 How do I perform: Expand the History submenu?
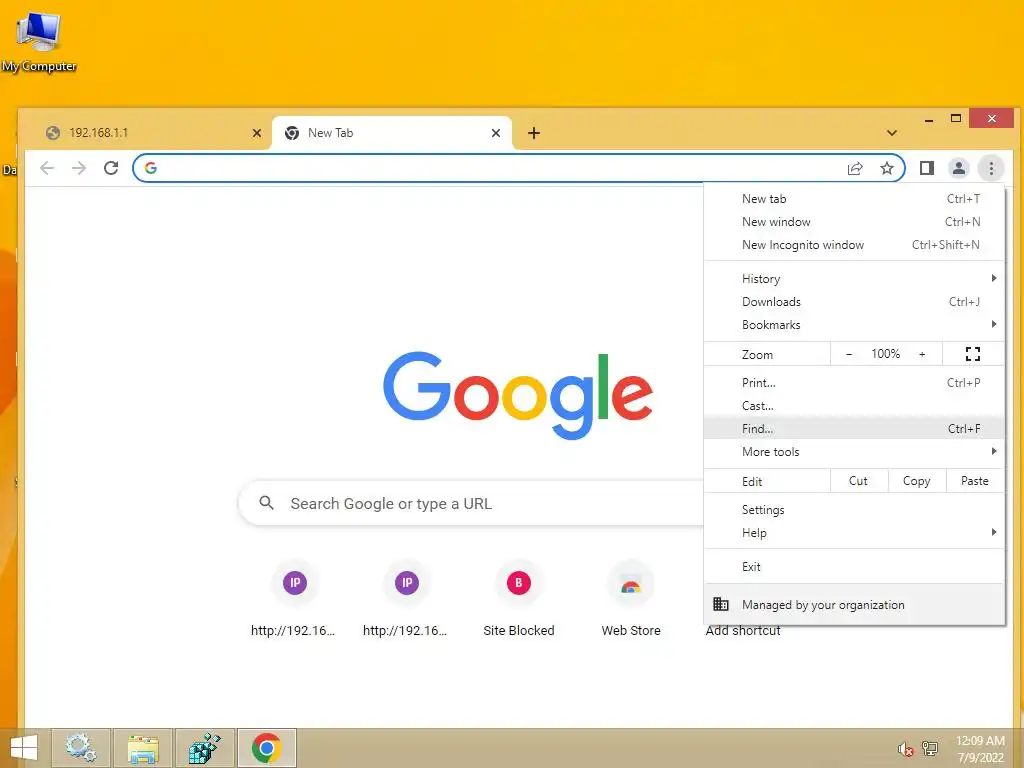(x=854, y=279)
